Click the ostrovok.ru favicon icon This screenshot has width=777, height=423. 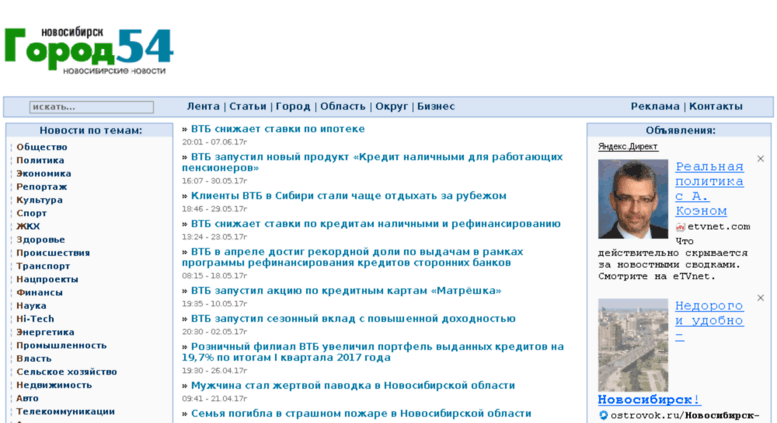click(x=603, y=415)
